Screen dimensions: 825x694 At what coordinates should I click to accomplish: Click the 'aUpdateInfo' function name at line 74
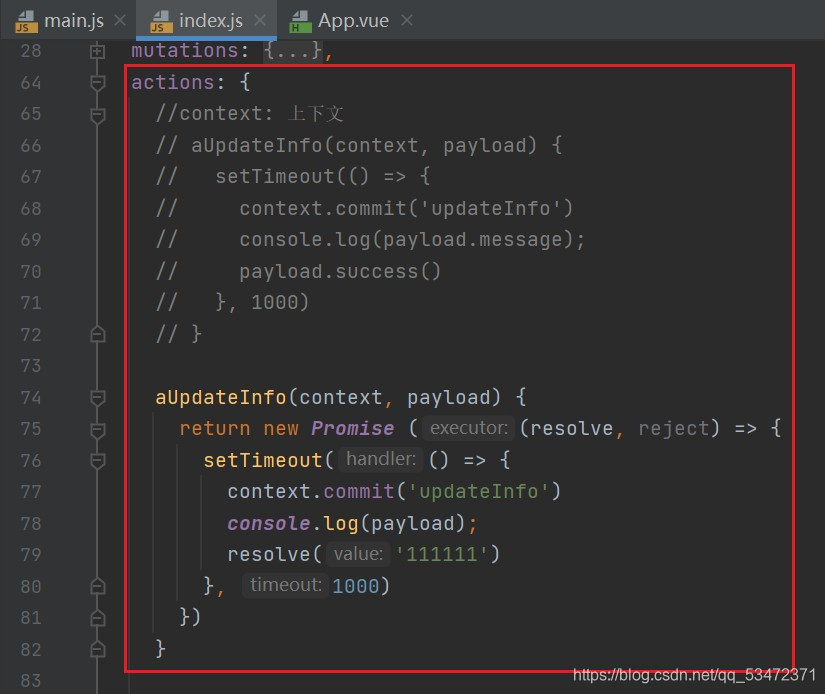coord(220,397)
